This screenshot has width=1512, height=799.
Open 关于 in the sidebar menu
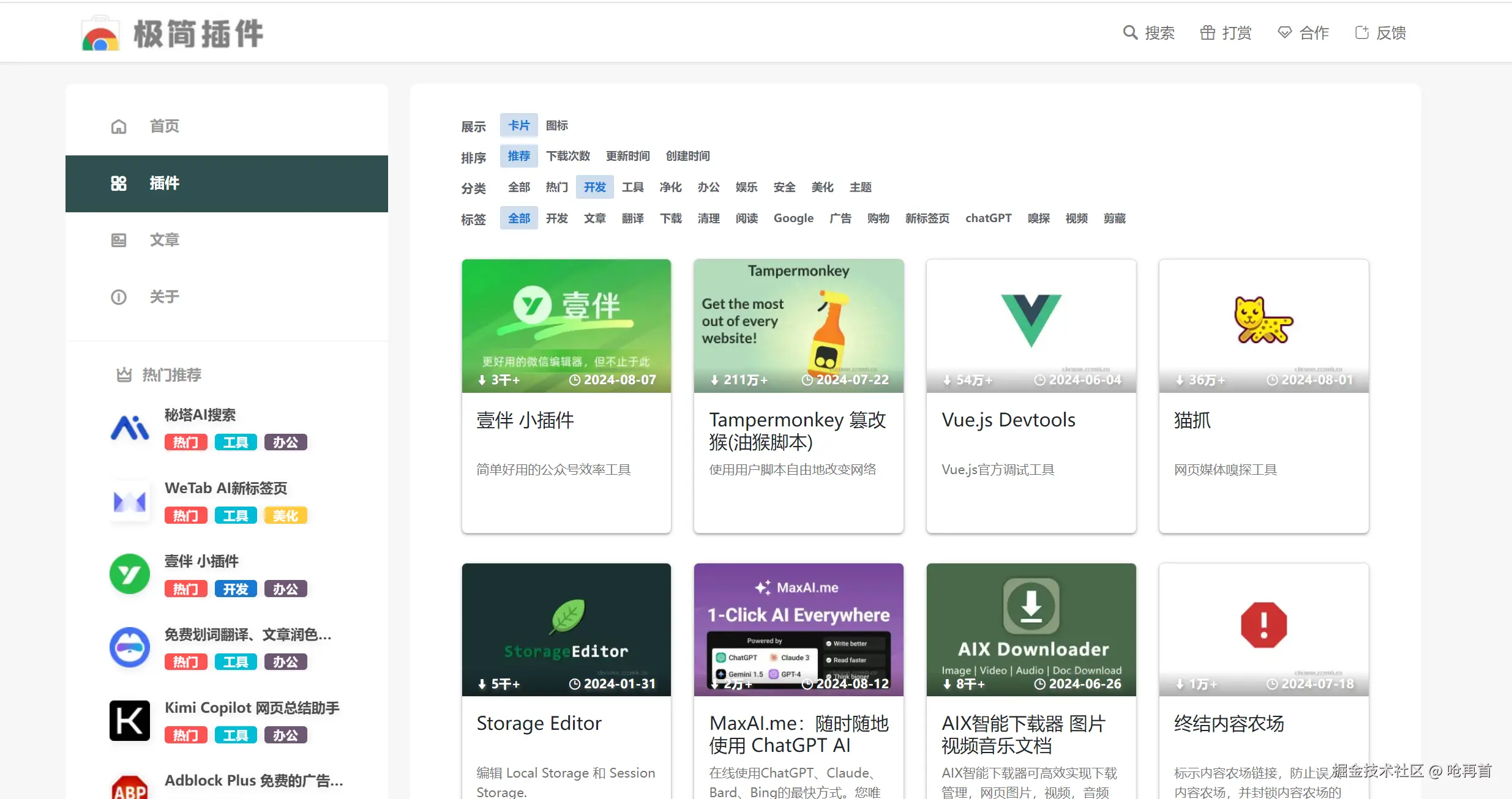[x=164, y=297]
